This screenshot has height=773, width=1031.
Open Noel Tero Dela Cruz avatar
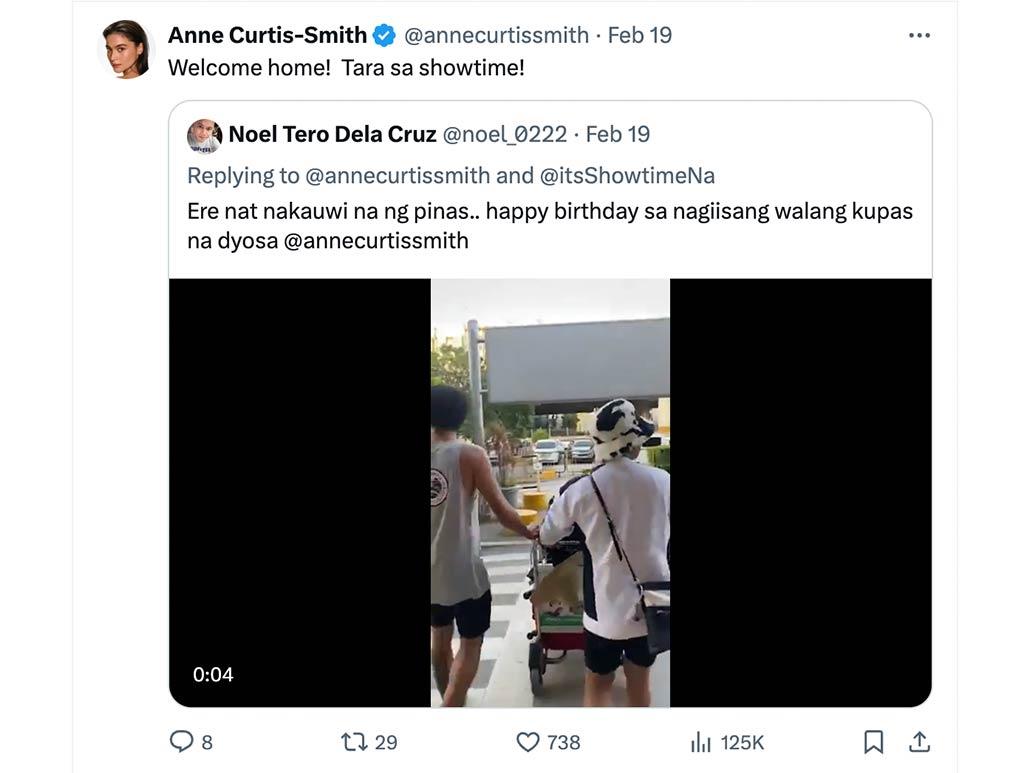(204, 135)
